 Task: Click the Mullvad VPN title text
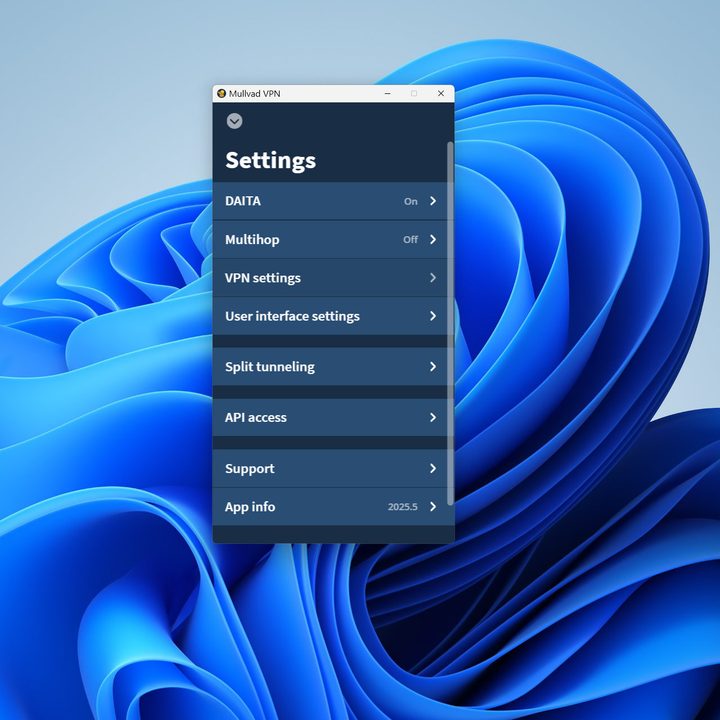pyautogui.click(x=254, y=94)
